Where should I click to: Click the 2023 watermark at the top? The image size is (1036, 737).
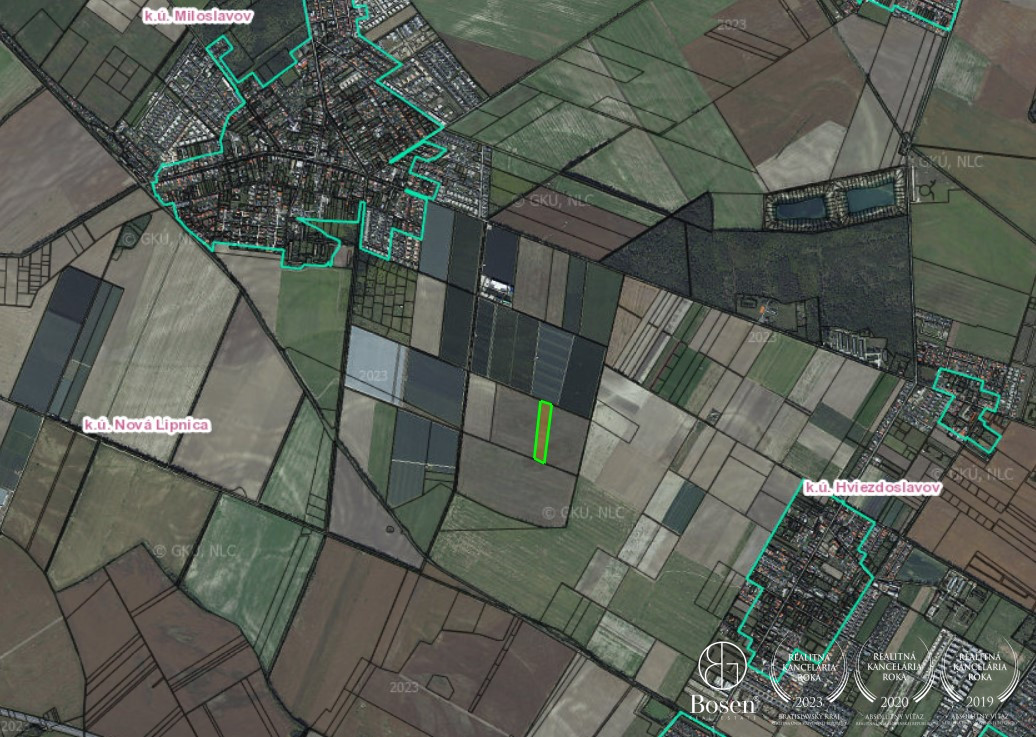731,23
